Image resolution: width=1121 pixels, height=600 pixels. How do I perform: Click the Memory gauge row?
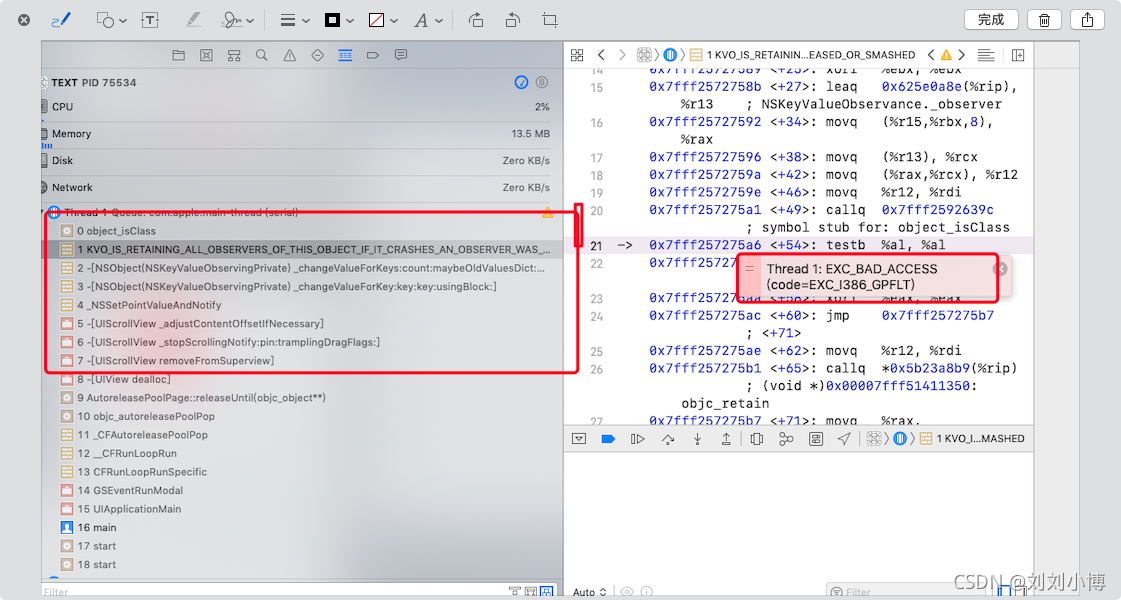[x=297, y=134]
